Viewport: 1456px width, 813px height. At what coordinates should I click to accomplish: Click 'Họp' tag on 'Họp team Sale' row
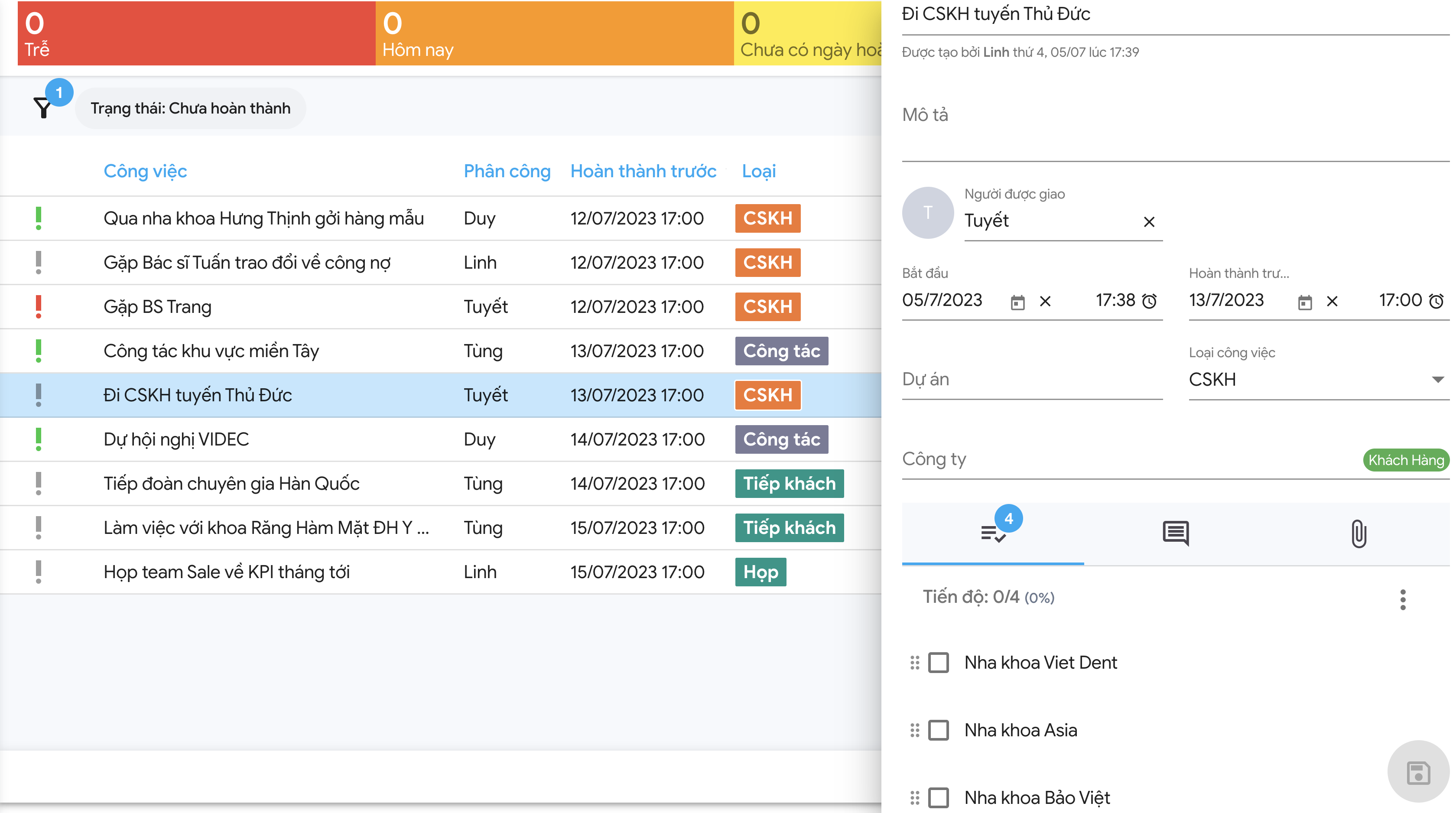761,572
